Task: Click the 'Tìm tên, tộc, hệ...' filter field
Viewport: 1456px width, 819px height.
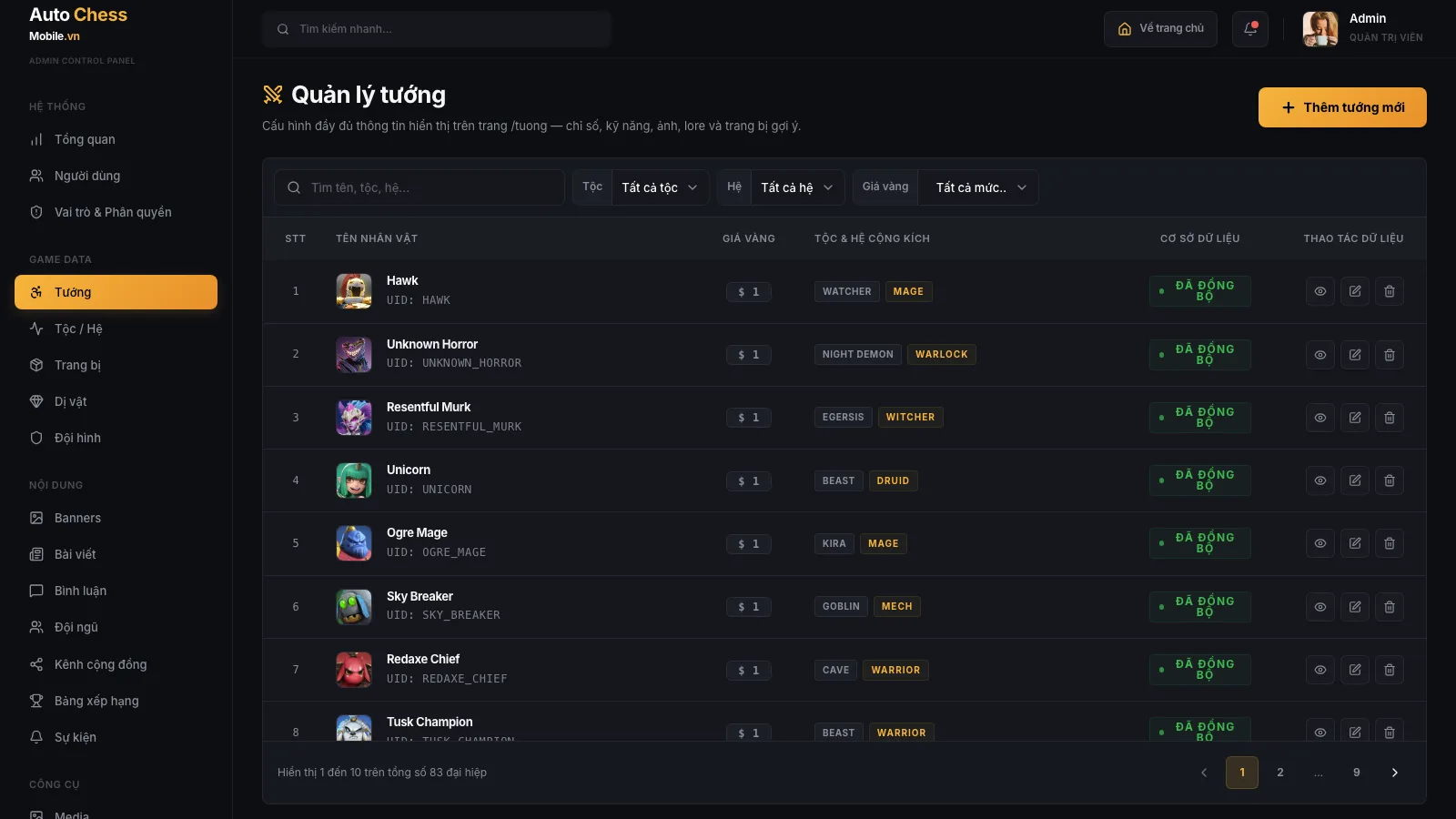Action: [x=420, y=187]
